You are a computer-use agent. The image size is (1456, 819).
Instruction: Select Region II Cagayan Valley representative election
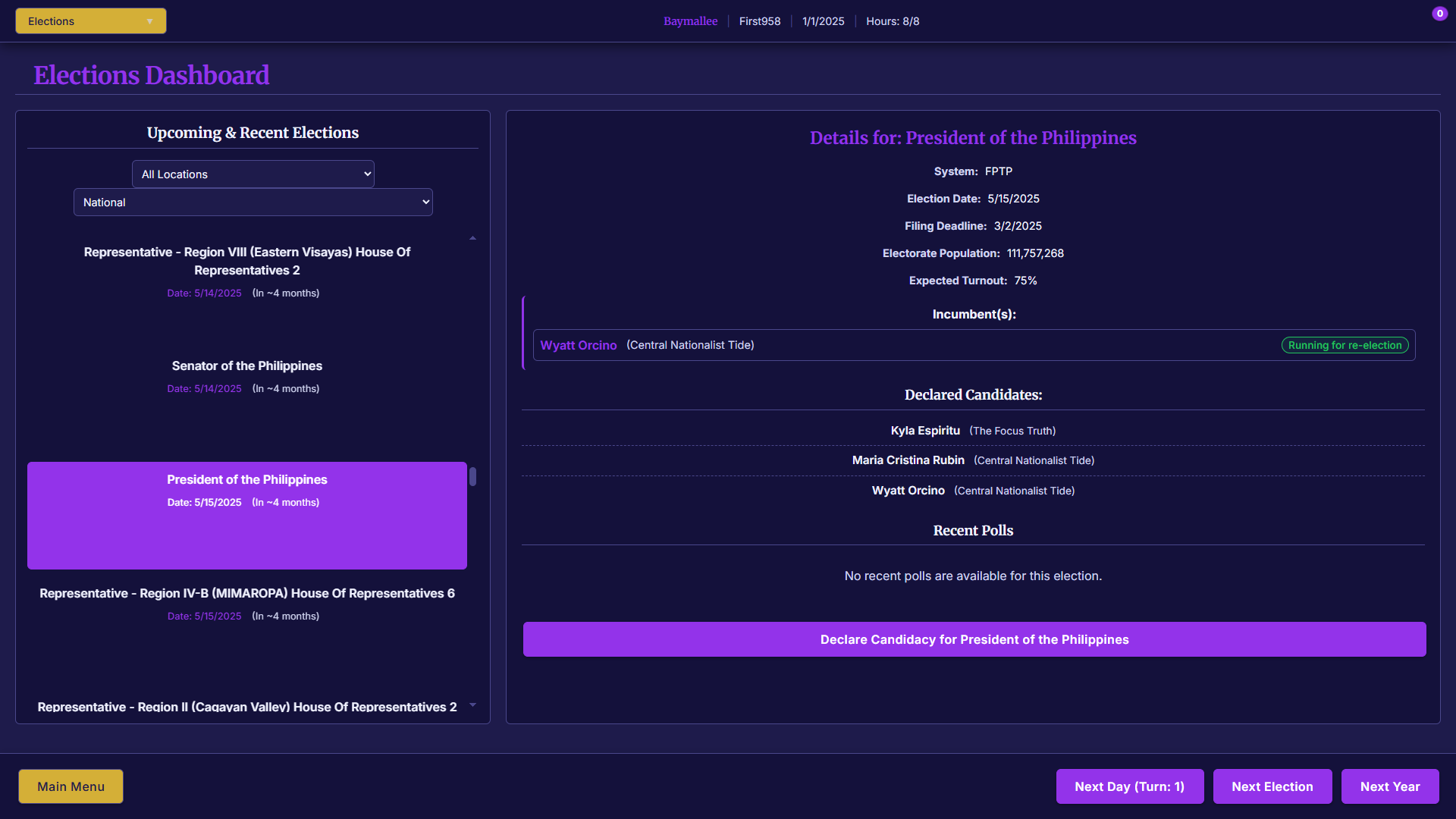[246, 707]
